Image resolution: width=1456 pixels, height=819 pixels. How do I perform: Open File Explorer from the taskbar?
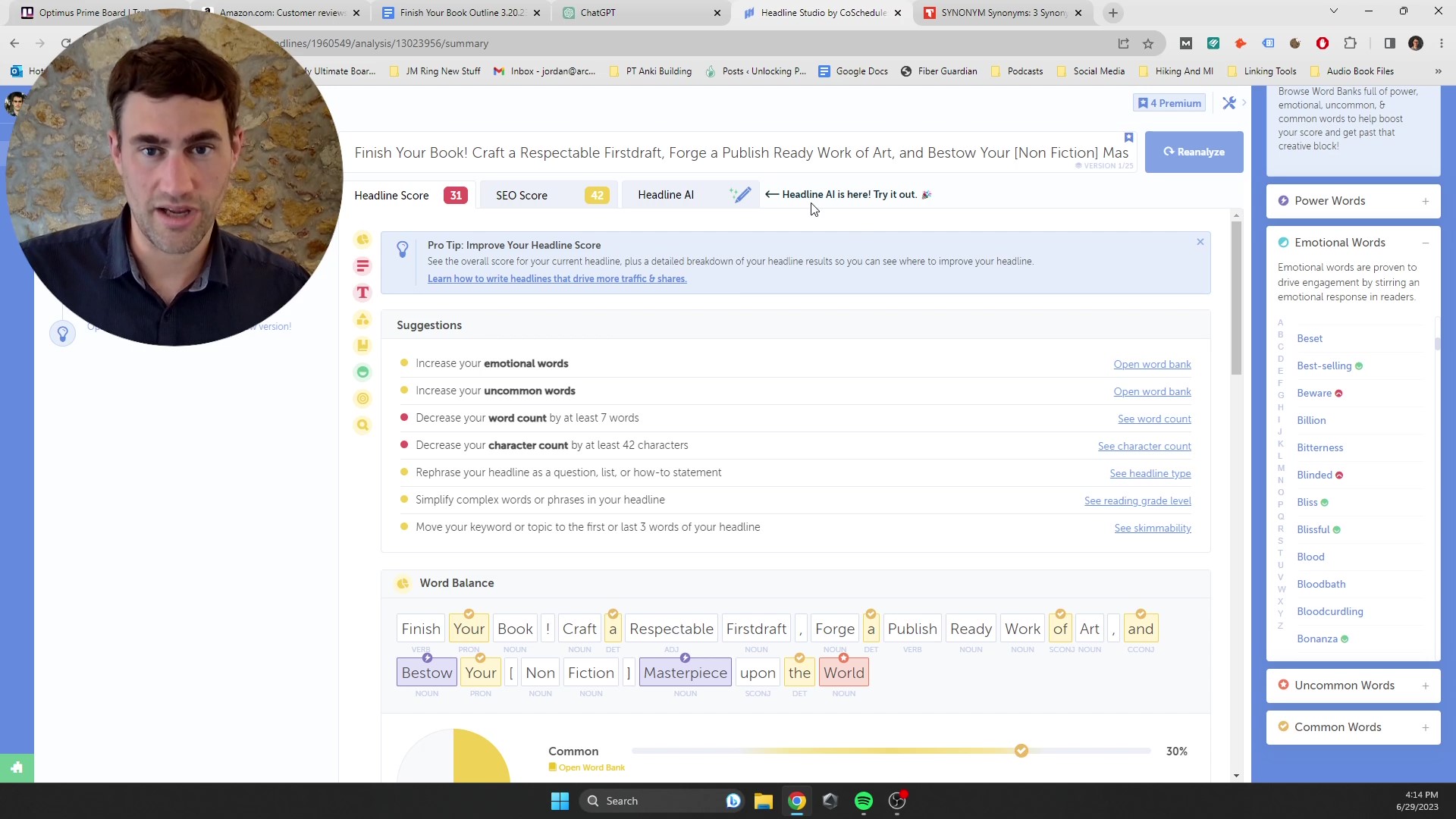(x=764, y=801)
